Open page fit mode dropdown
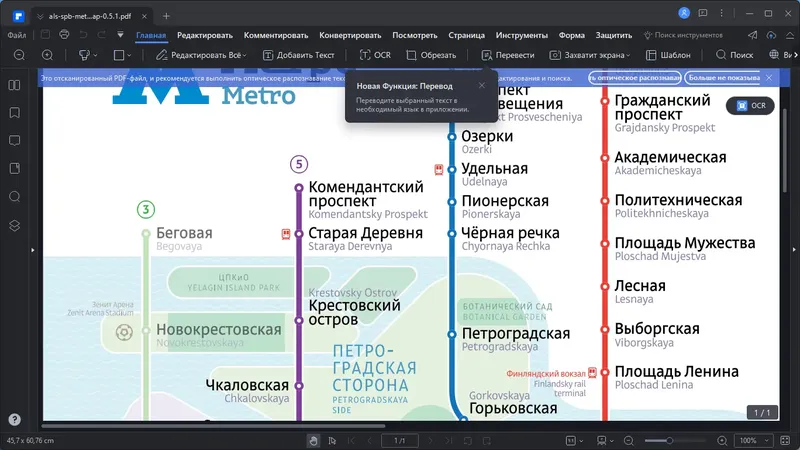The width and height of the screenshot is (800, 450). (x=574, y=440)
